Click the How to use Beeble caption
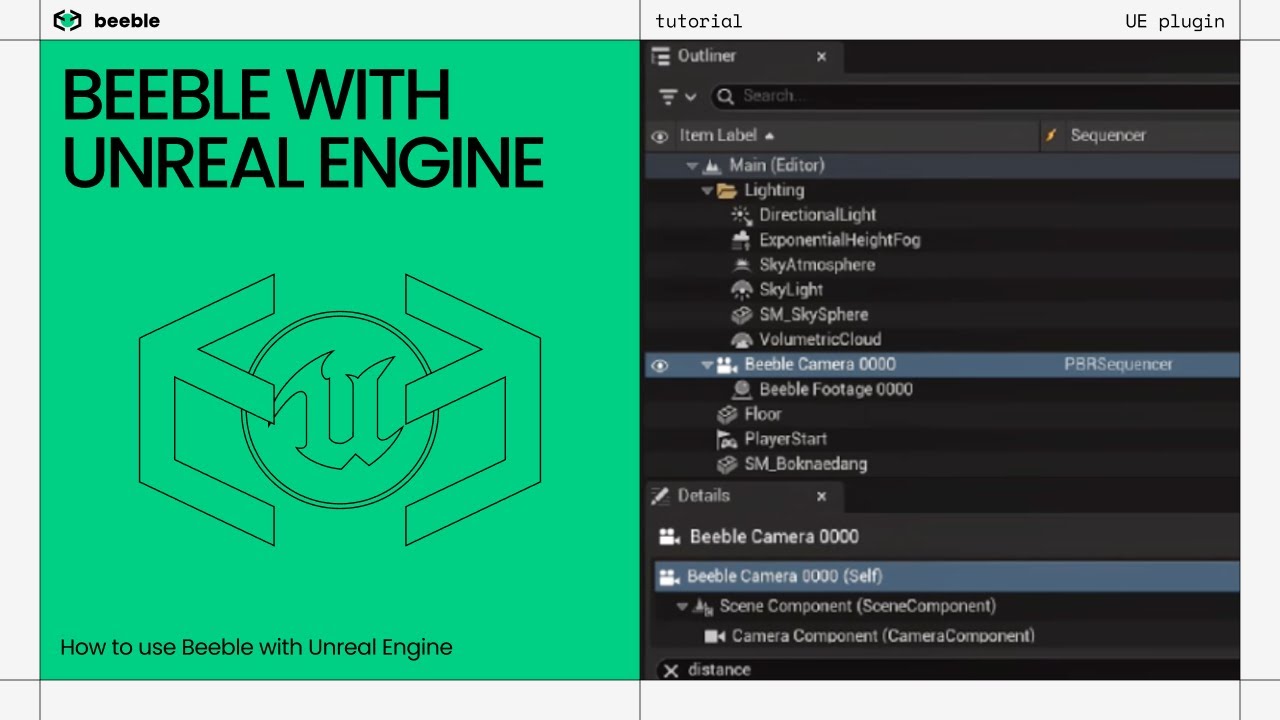 click(x=256, y=647)
